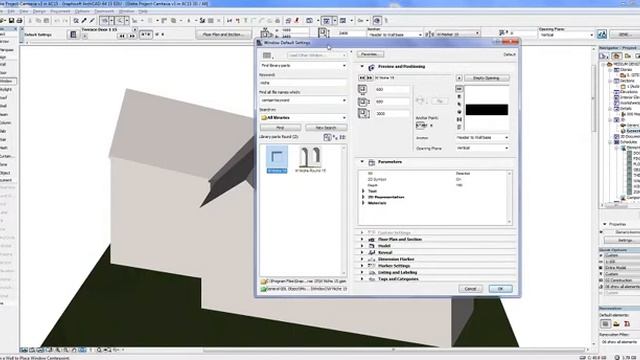Click the Find button
Viewport: 640px width, 360px height.
[x=280, y=128]
